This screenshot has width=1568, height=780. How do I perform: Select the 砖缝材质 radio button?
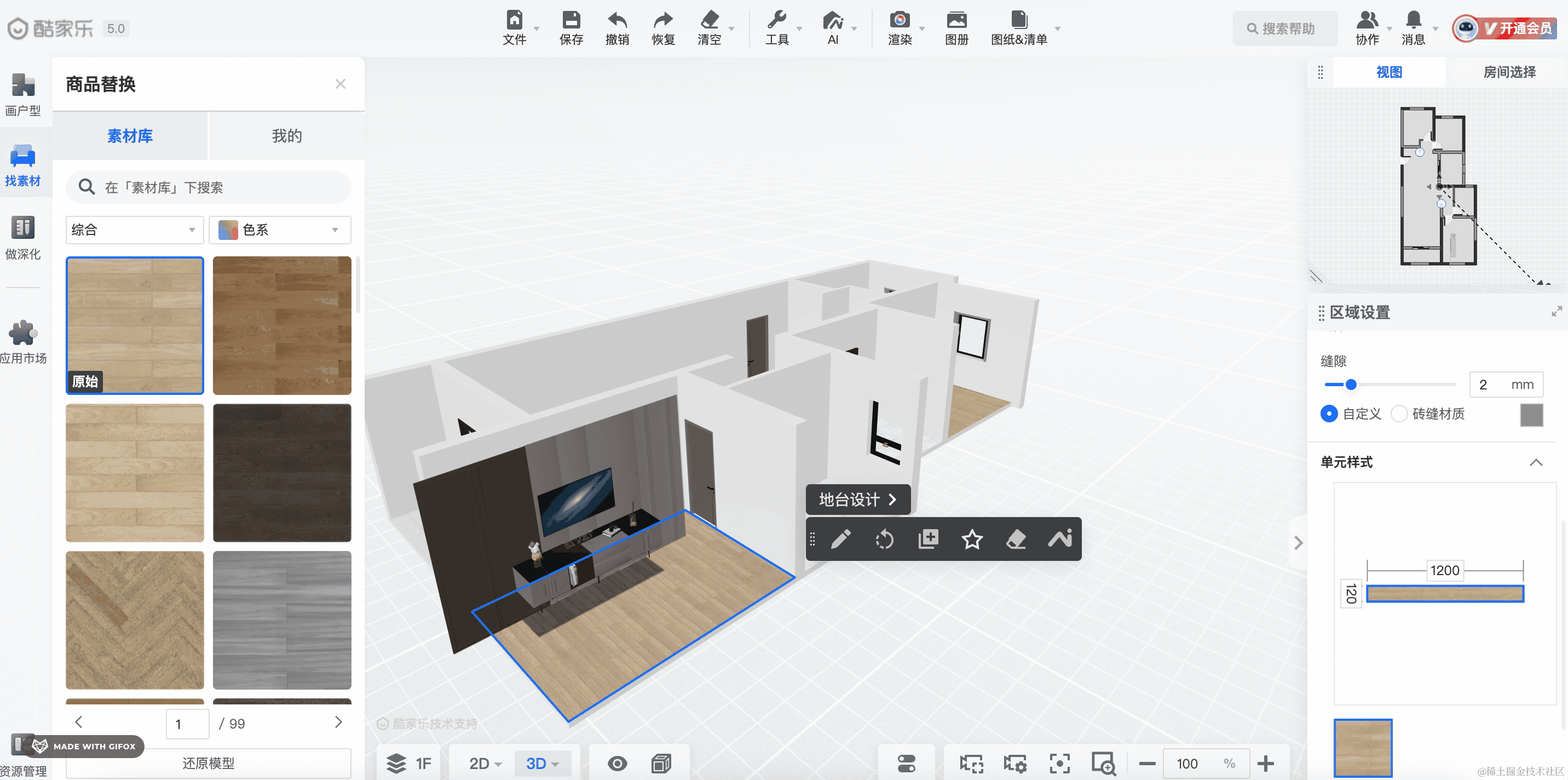click(1399, 414)
